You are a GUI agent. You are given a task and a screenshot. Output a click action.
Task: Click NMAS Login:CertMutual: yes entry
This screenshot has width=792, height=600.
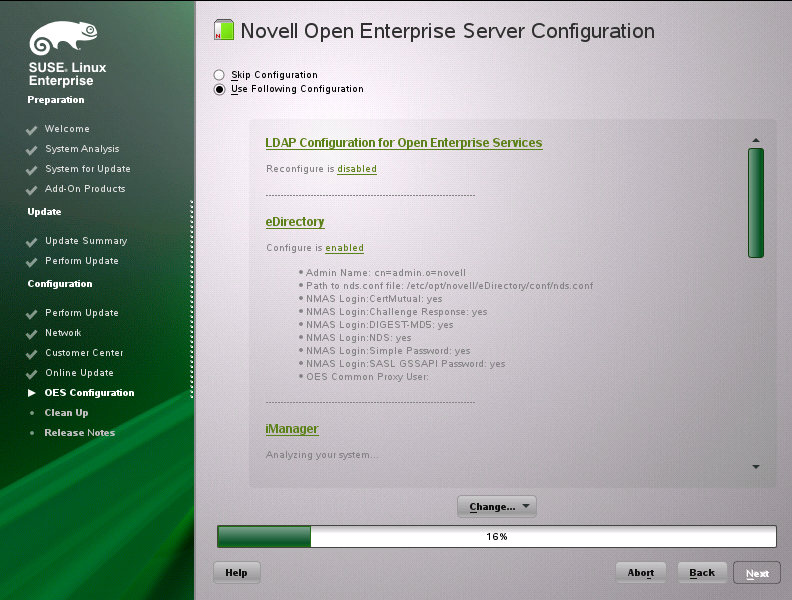coord(374,299)
